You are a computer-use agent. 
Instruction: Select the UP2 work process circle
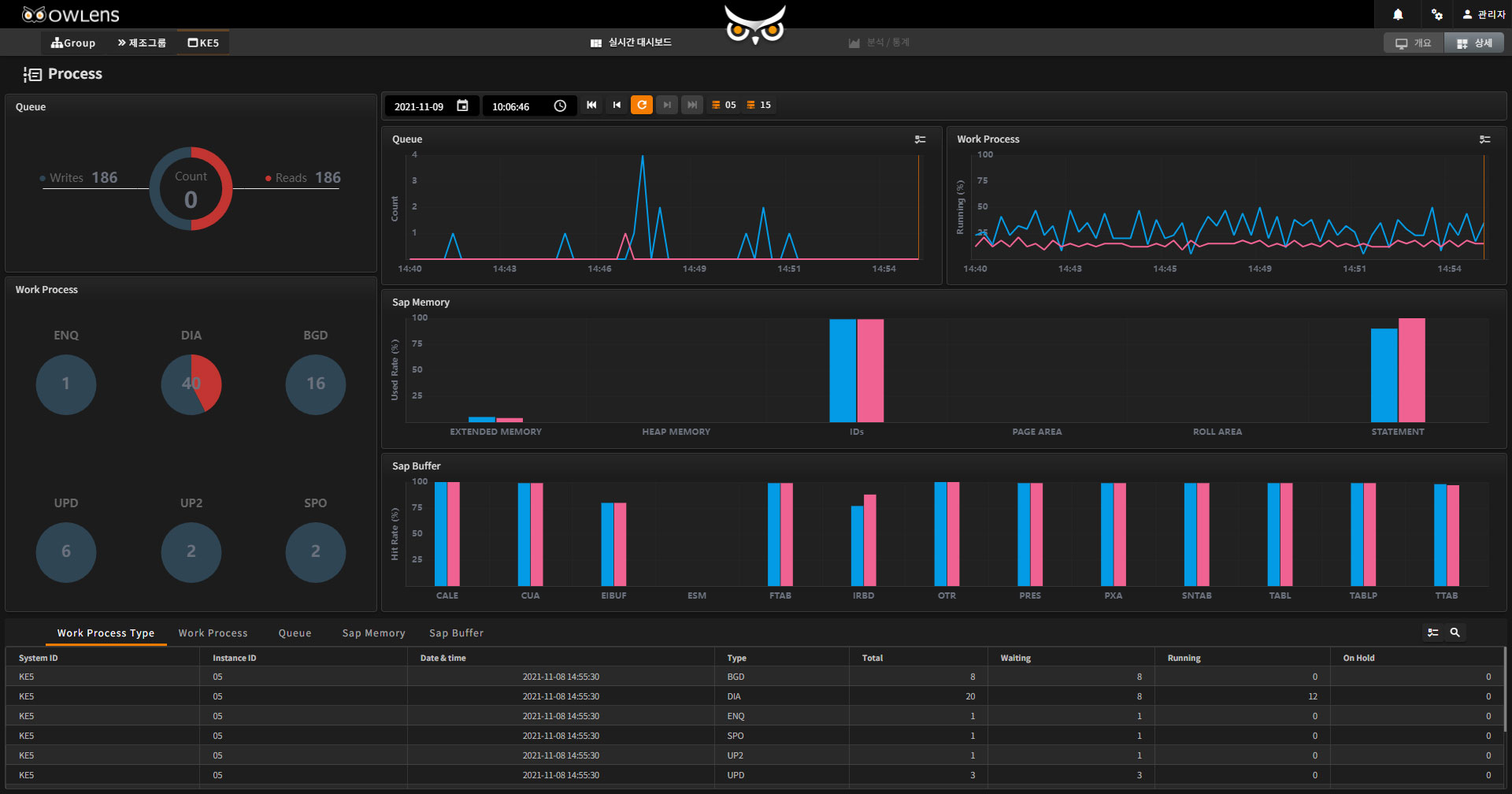coord(191,552)
